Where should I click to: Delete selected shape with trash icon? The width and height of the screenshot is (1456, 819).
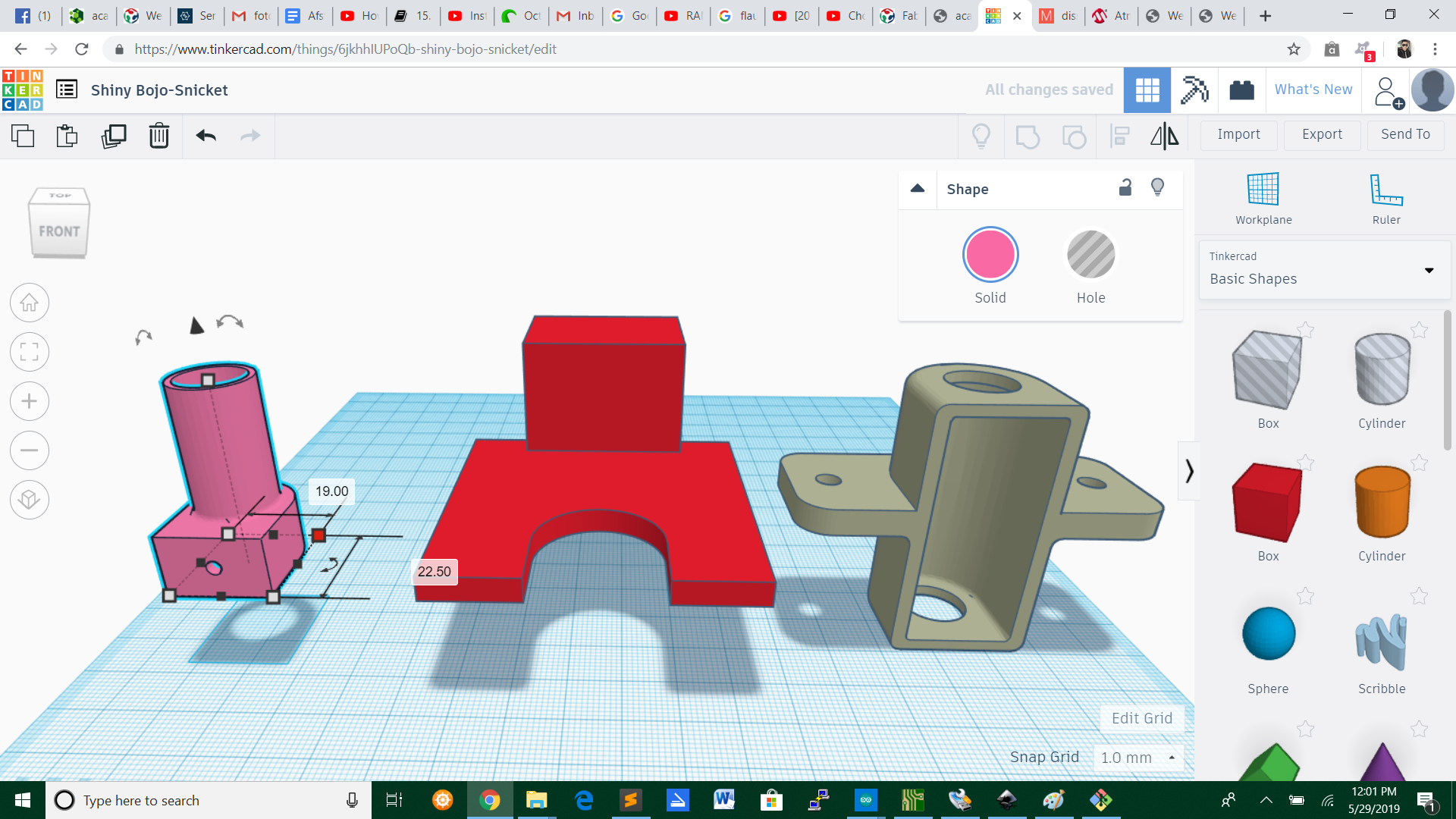[159, 136]
